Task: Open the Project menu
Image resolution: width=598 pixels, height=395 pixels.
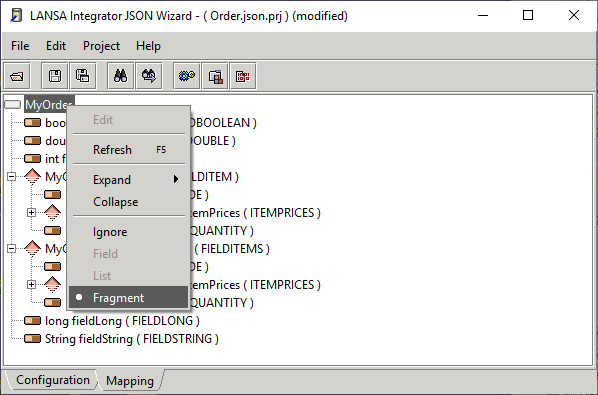Action: point(101,46)
